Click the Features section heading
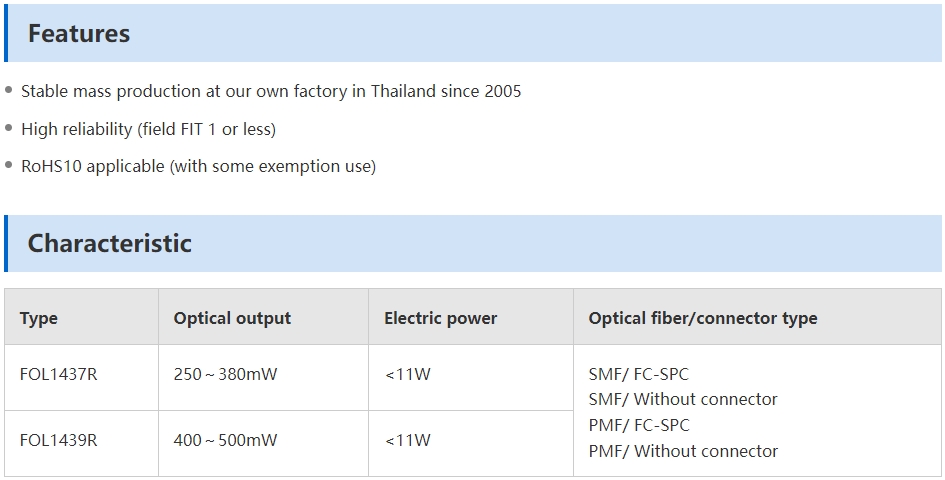The height and width of the screenshot is (480, 945). (x=79, y=33)
